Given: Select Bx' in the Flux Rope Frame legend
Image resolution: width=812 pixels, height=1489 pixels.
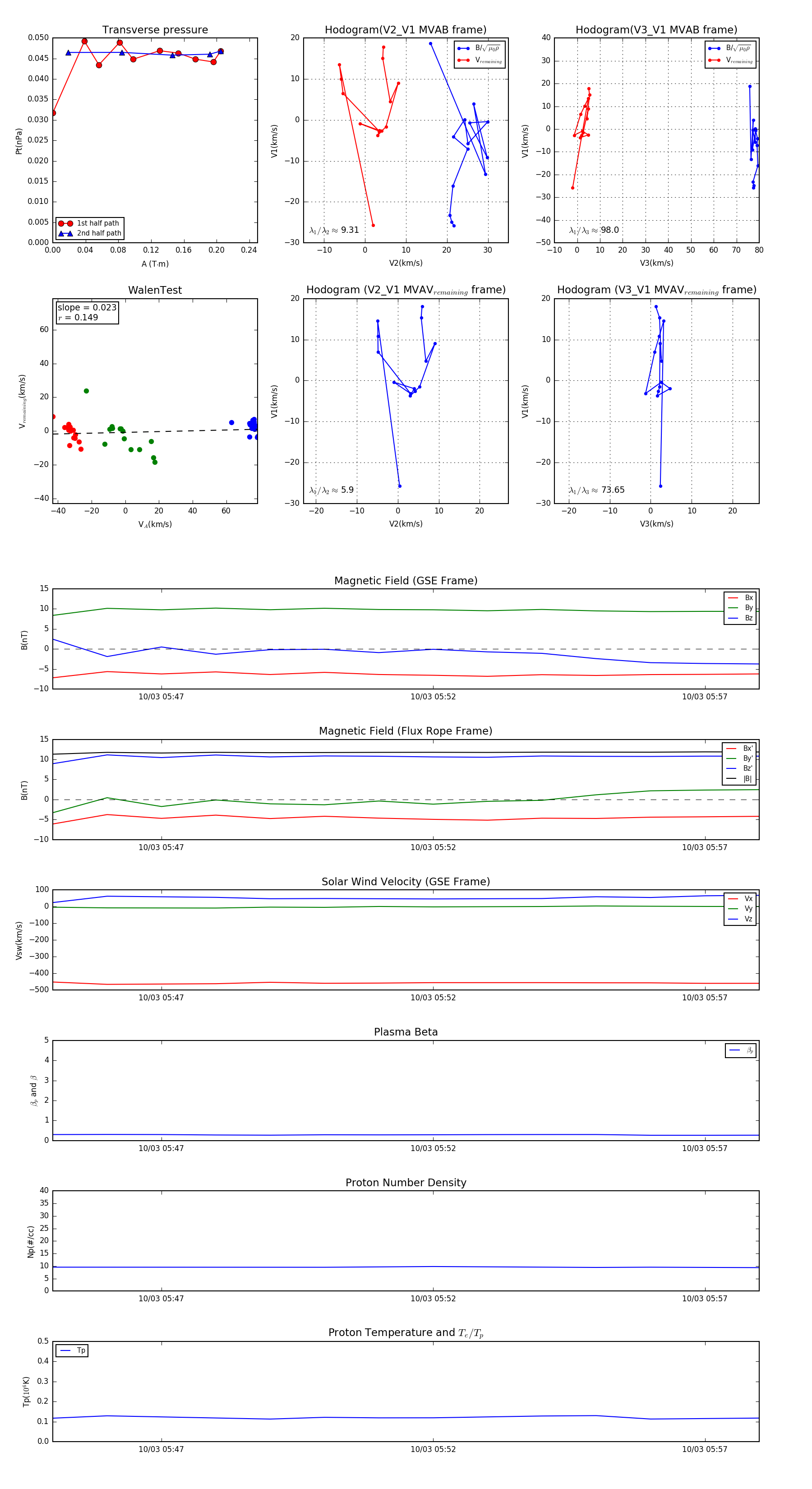Looking at the screenshot, I should tap(740, 748).
